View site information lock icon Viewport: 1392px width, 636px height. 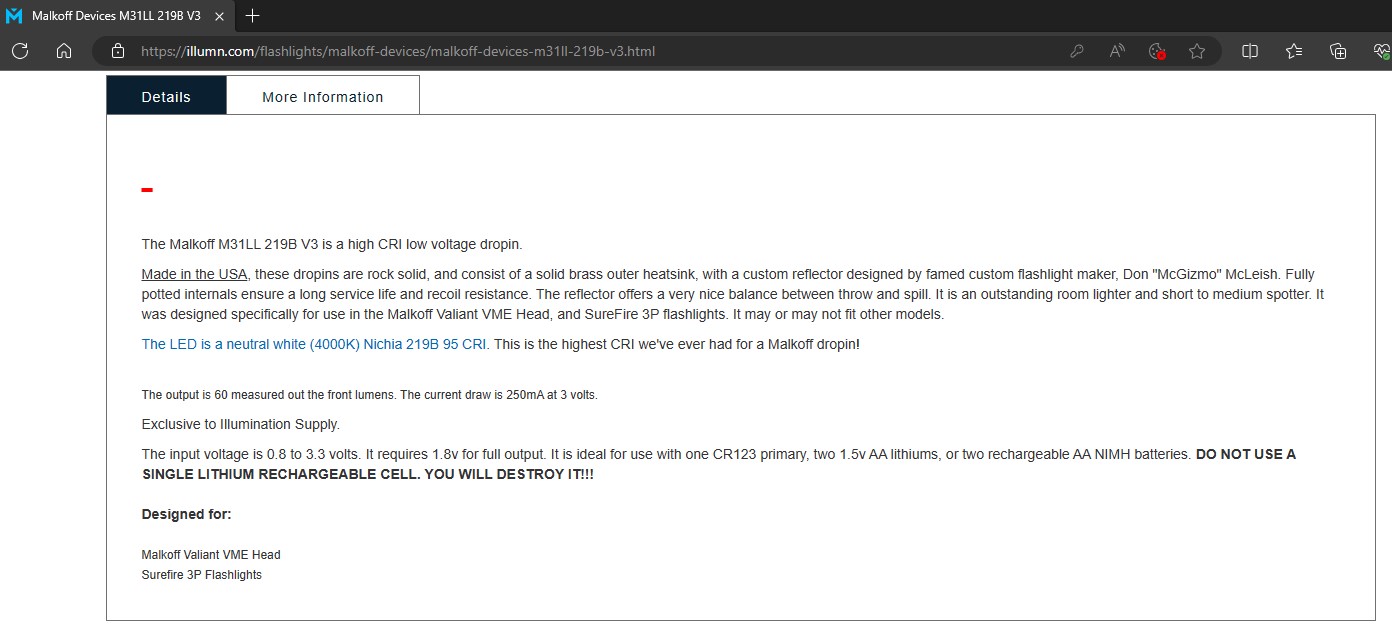click(x=118, y=51)
